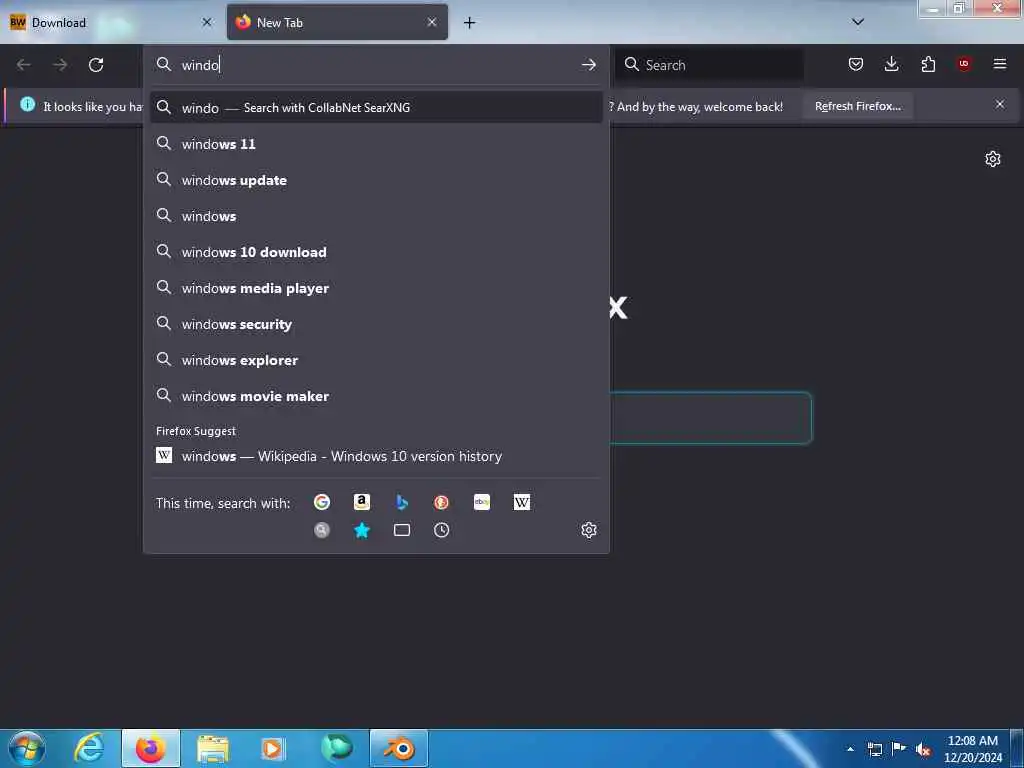Screen dimensions: 1024x768
Task: Select 'windows movie maker' suggestion
Action: [376, 396]
